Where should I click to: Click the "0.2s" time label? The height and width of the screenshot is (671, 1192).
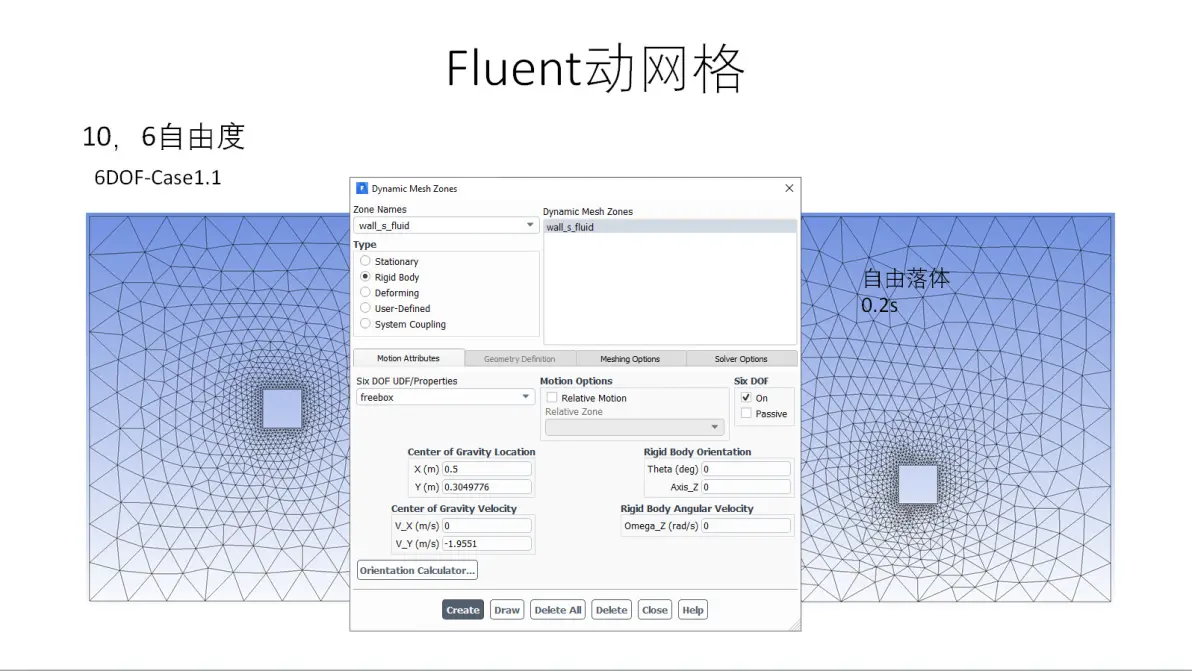click(880, 305)
